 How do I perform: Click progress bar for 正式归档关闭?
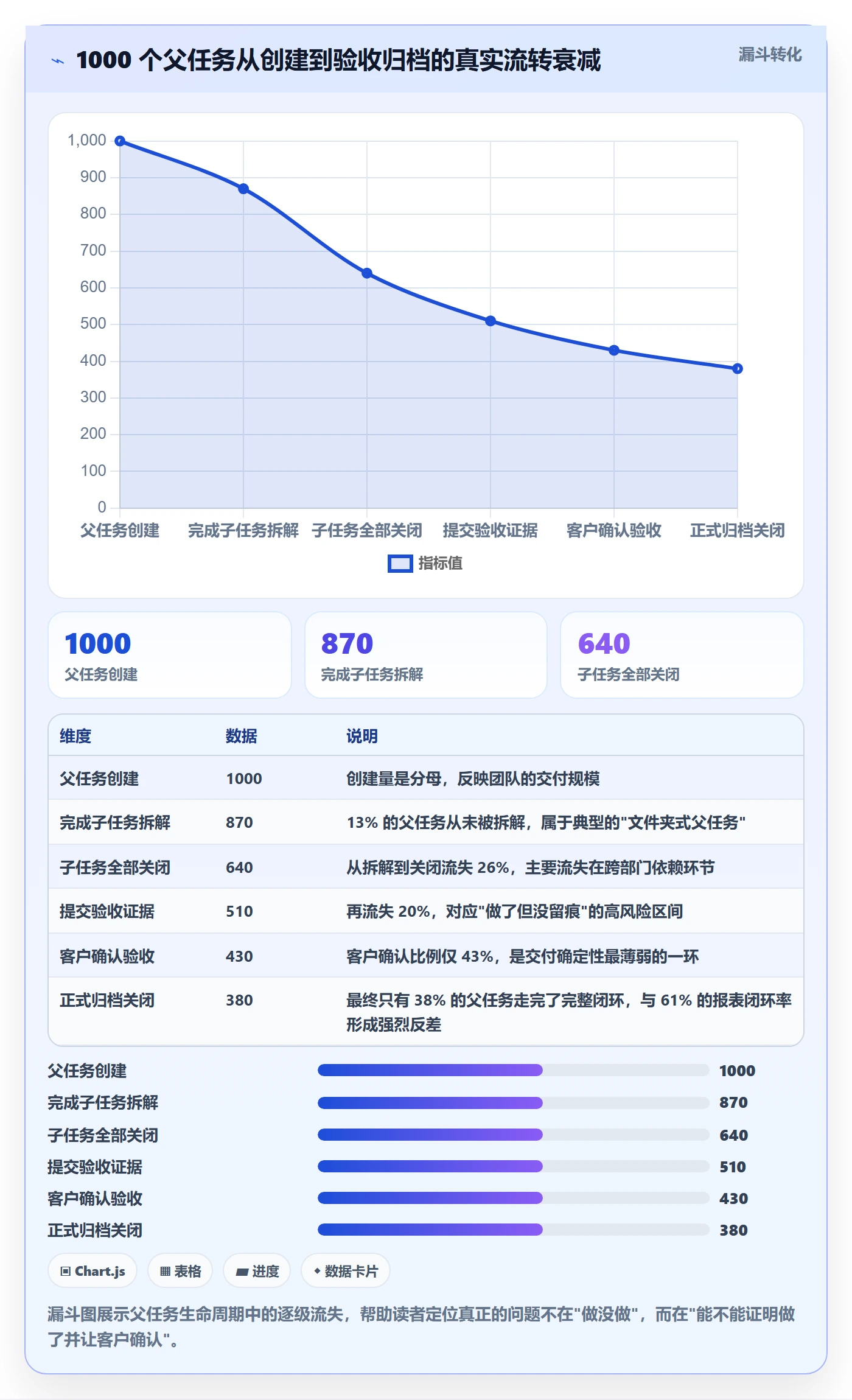point(513,1230)
